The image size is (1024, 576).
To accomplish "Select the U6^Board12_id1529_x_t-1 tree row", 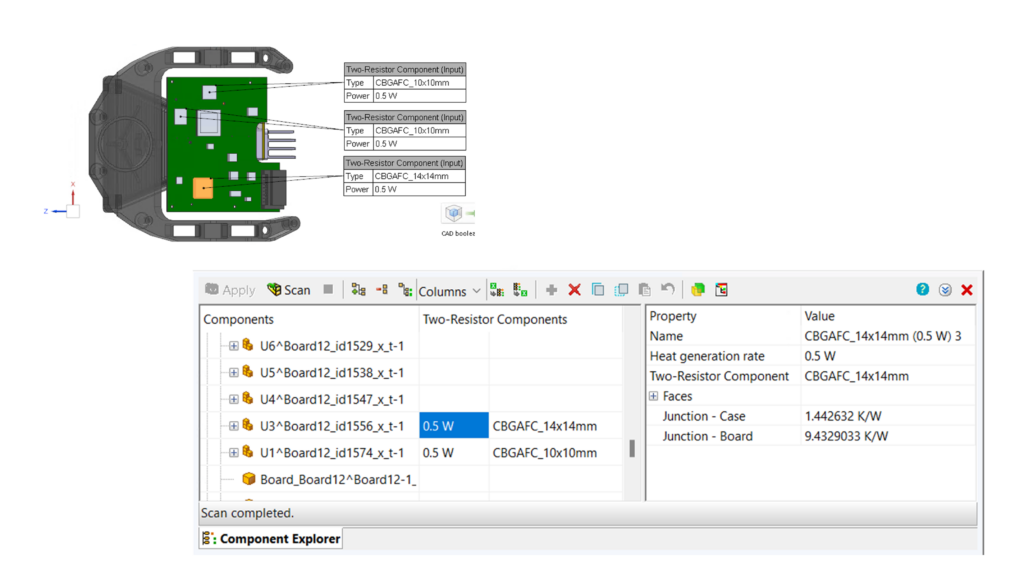I will pyautogui.click(x=332, y=346).
